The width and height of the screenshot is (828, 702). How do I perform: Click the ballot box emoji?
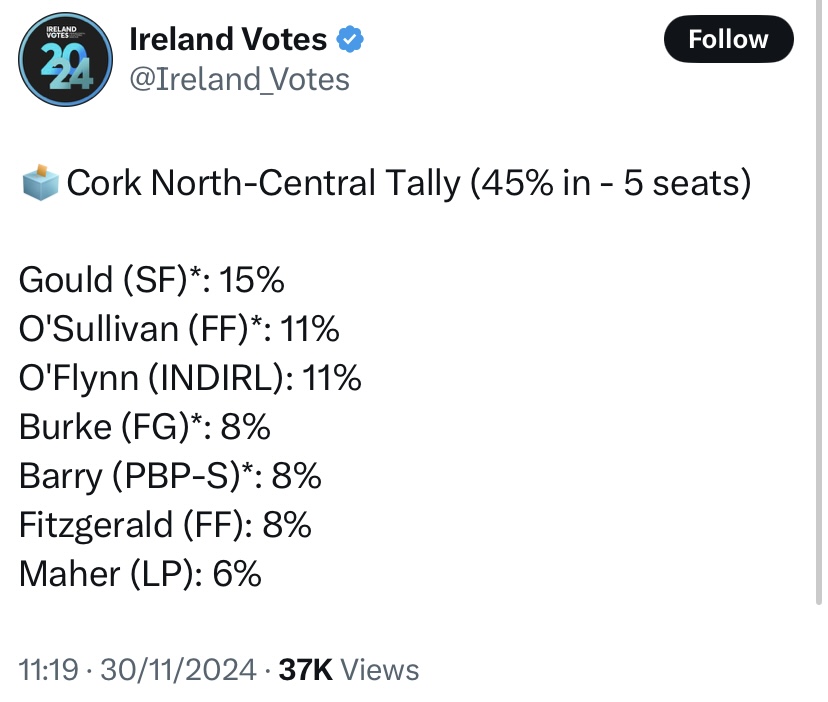coord(39,184)
